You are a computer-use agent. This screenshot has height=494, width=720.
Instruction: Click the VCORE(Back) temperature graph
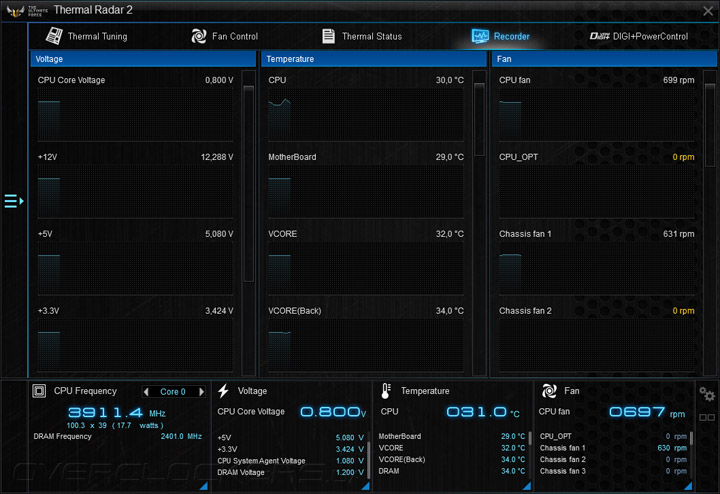coord(366,346)
